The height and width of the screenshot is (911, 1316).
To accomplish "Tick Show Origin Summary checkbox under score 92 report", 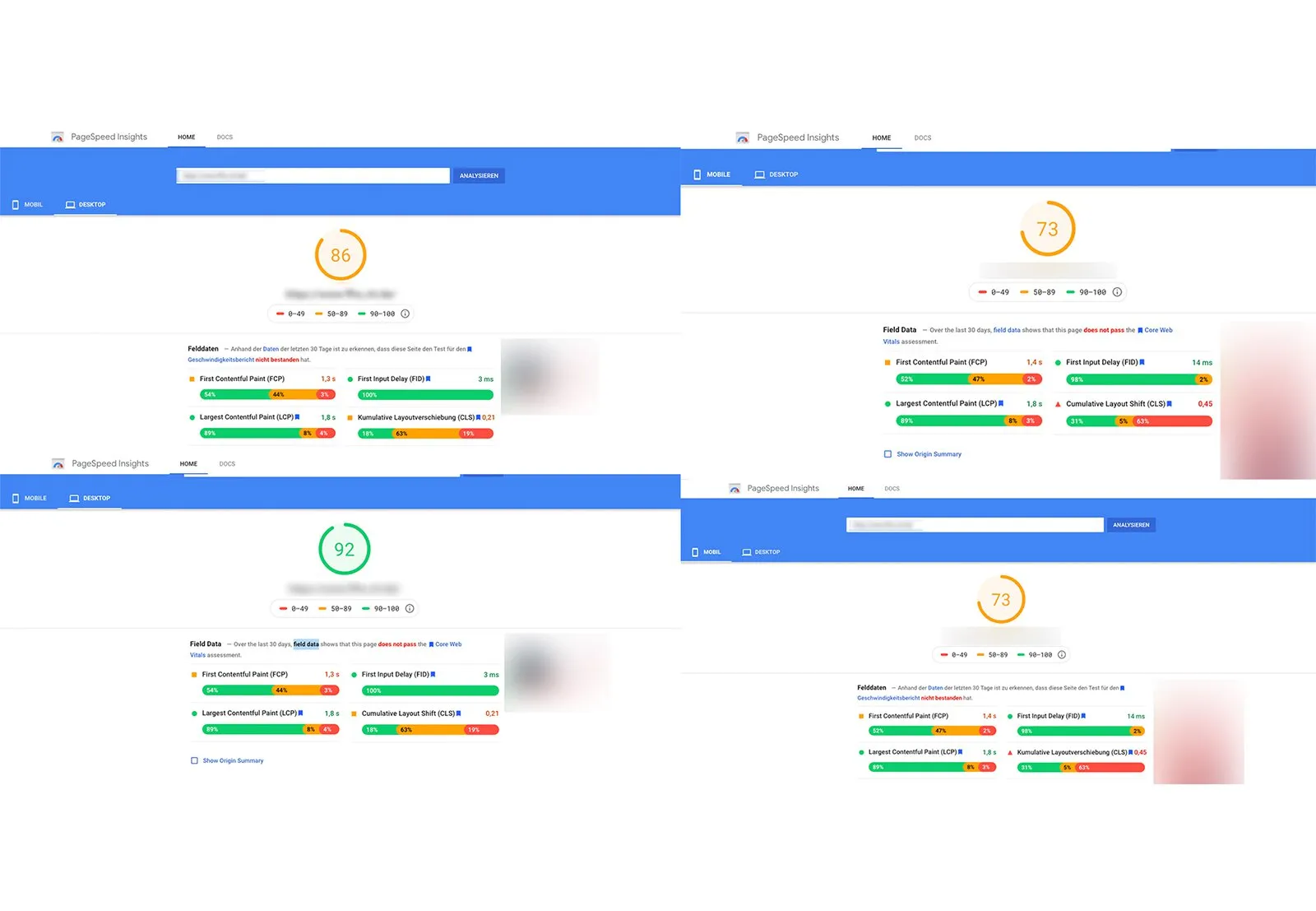I will 195,760.
